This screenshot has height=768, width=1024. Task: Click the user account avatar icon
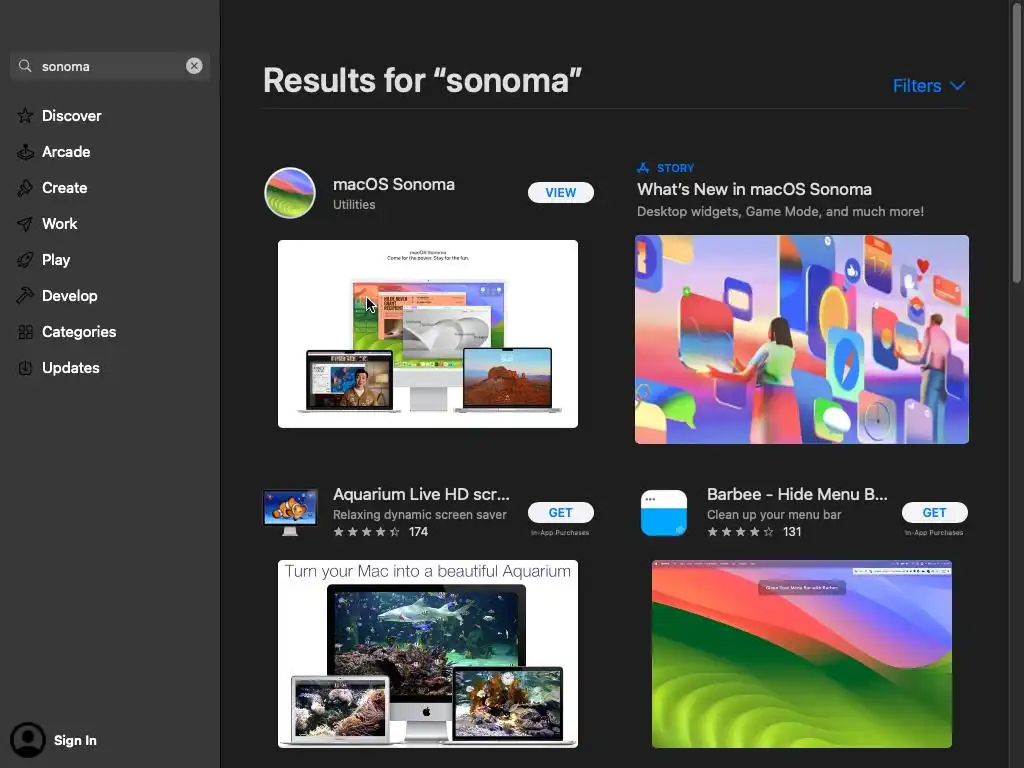(x=27, y=740)
